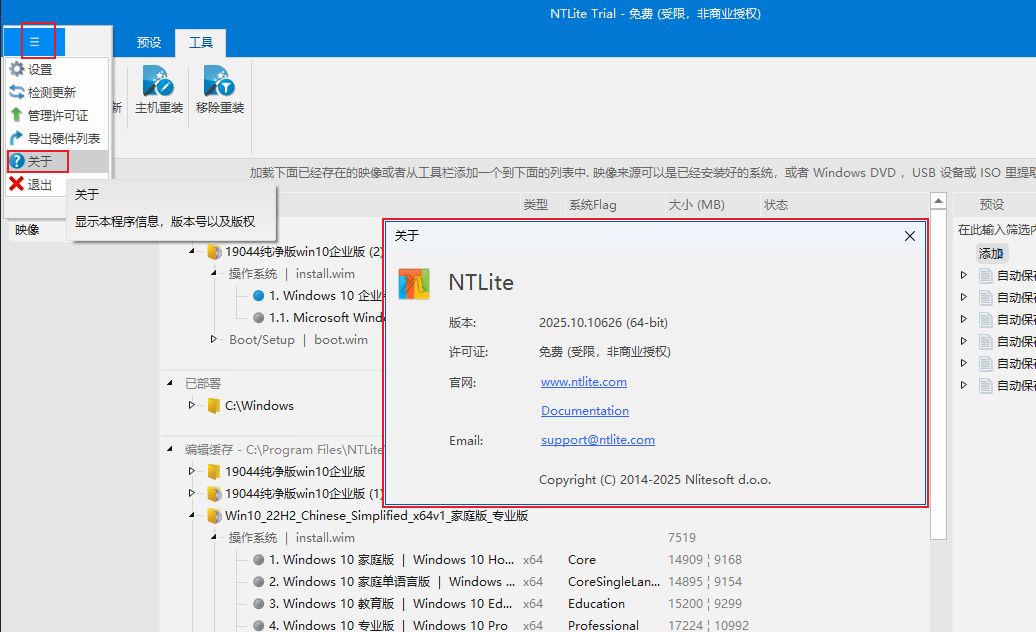
Task: Close the 关于 dialog
Action: tap(909, 237)
